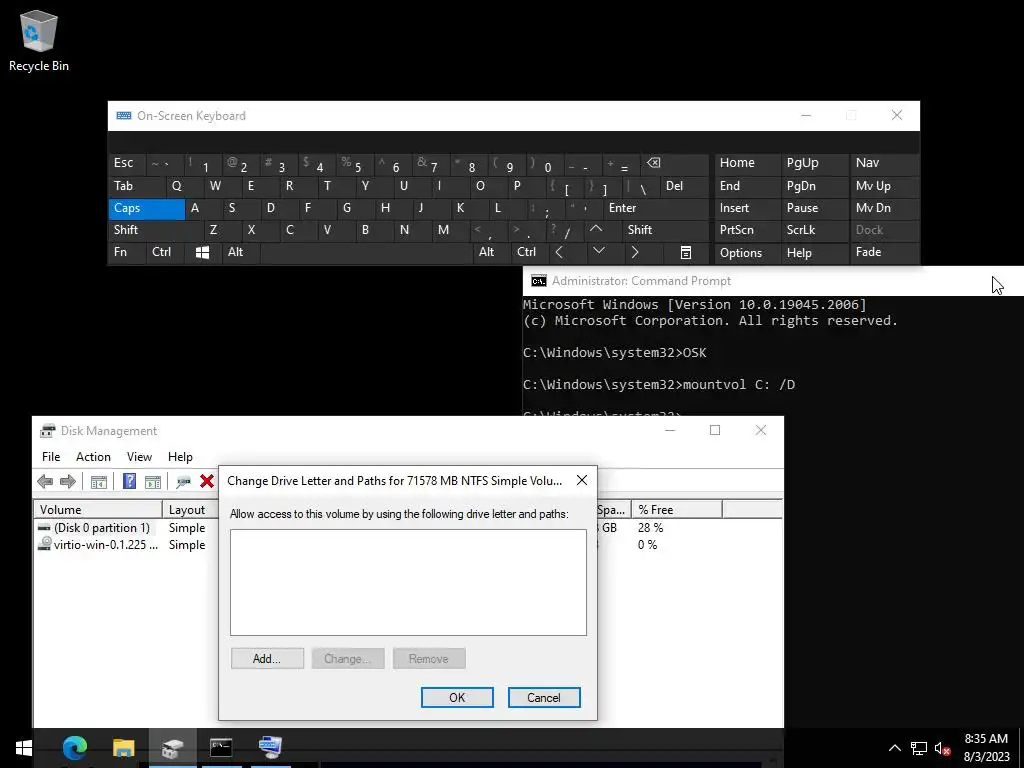Click the Command Prompt title bar icon

tap(539, 281)
